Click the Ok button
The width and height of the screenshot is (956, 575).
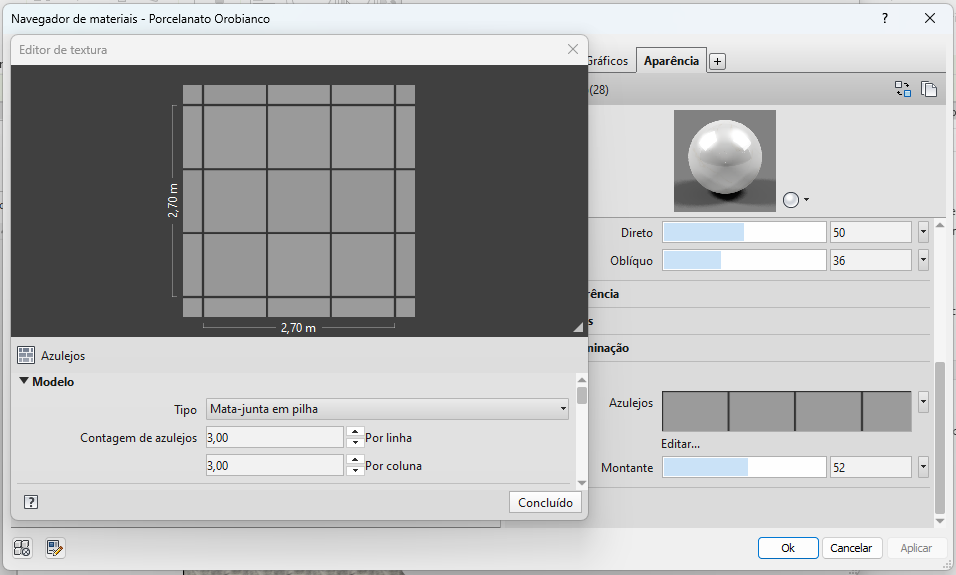788,548
